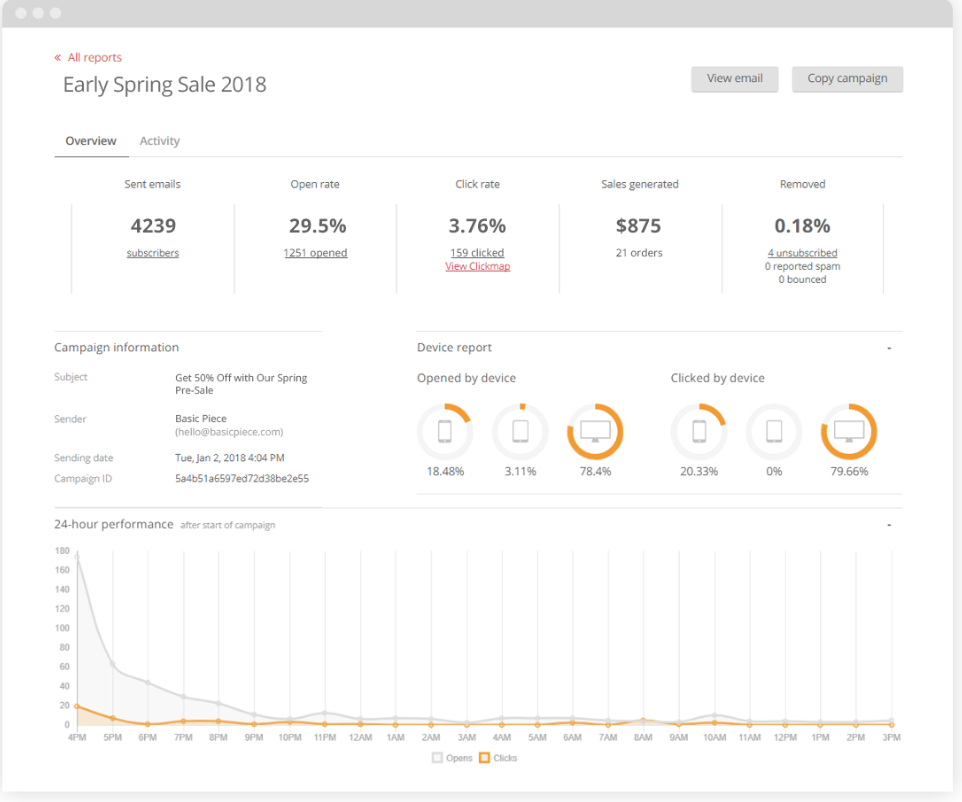962x802 pixels.
Task: Click the subject line Get 50% Off text
Action: (241, 384)
